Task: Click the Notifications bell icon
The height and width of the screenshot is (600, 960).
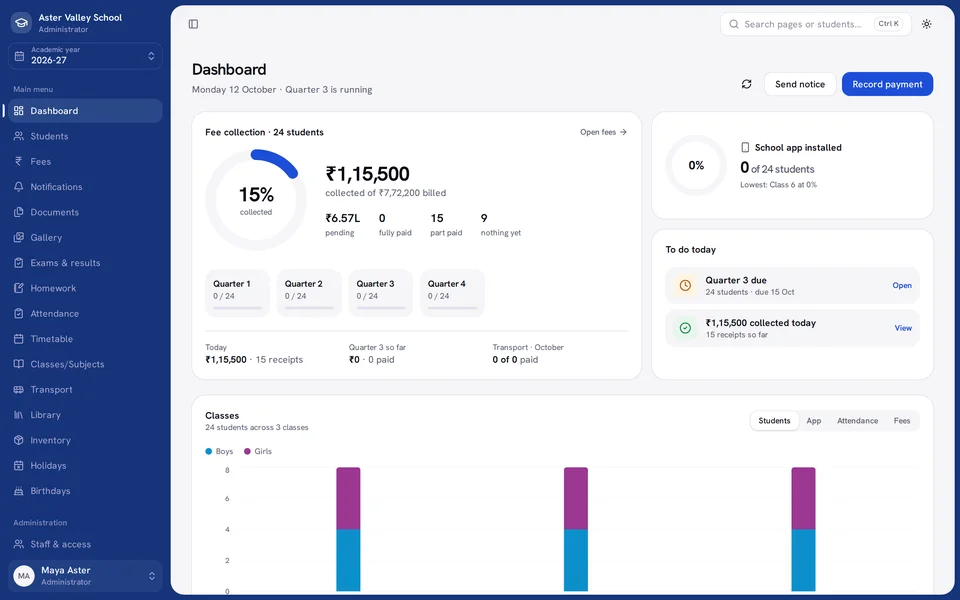Action: [19, 187]
